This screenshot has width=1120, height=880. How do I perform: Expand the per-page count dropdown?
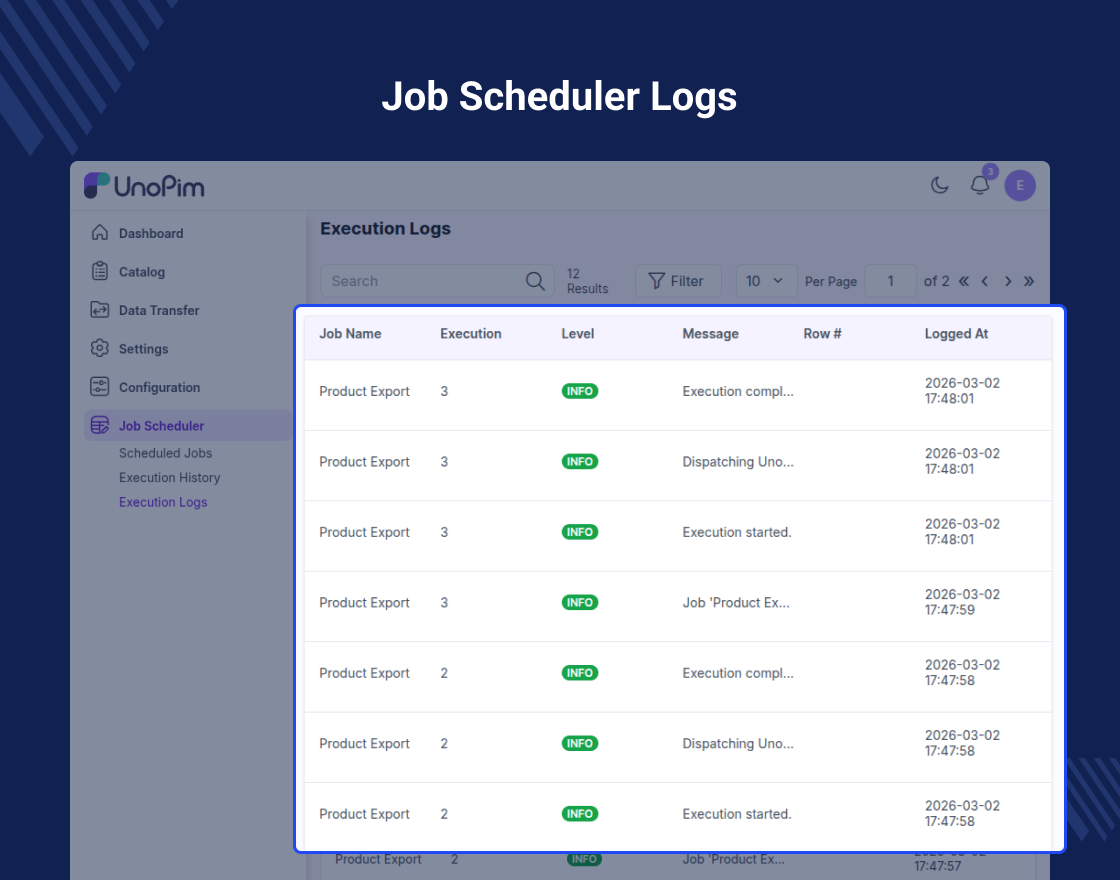766,281
